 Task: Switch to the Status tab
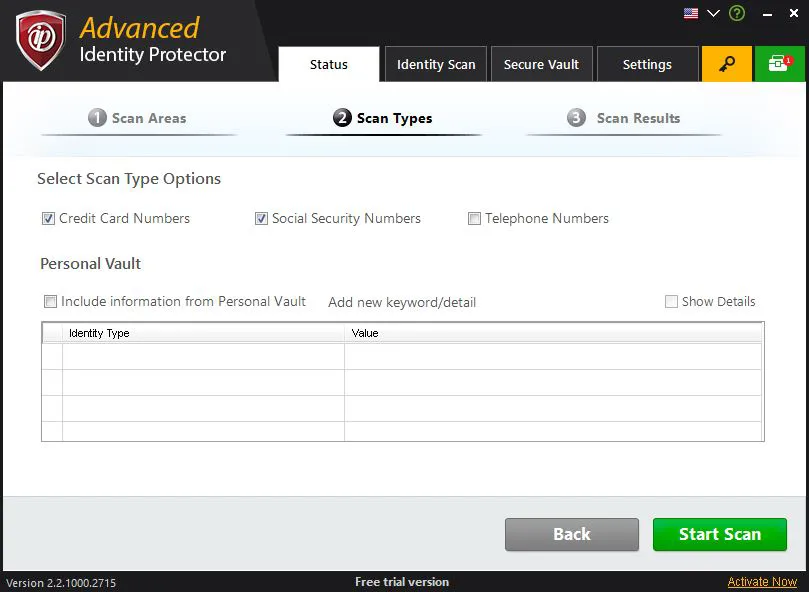click(x=329, y=64)
